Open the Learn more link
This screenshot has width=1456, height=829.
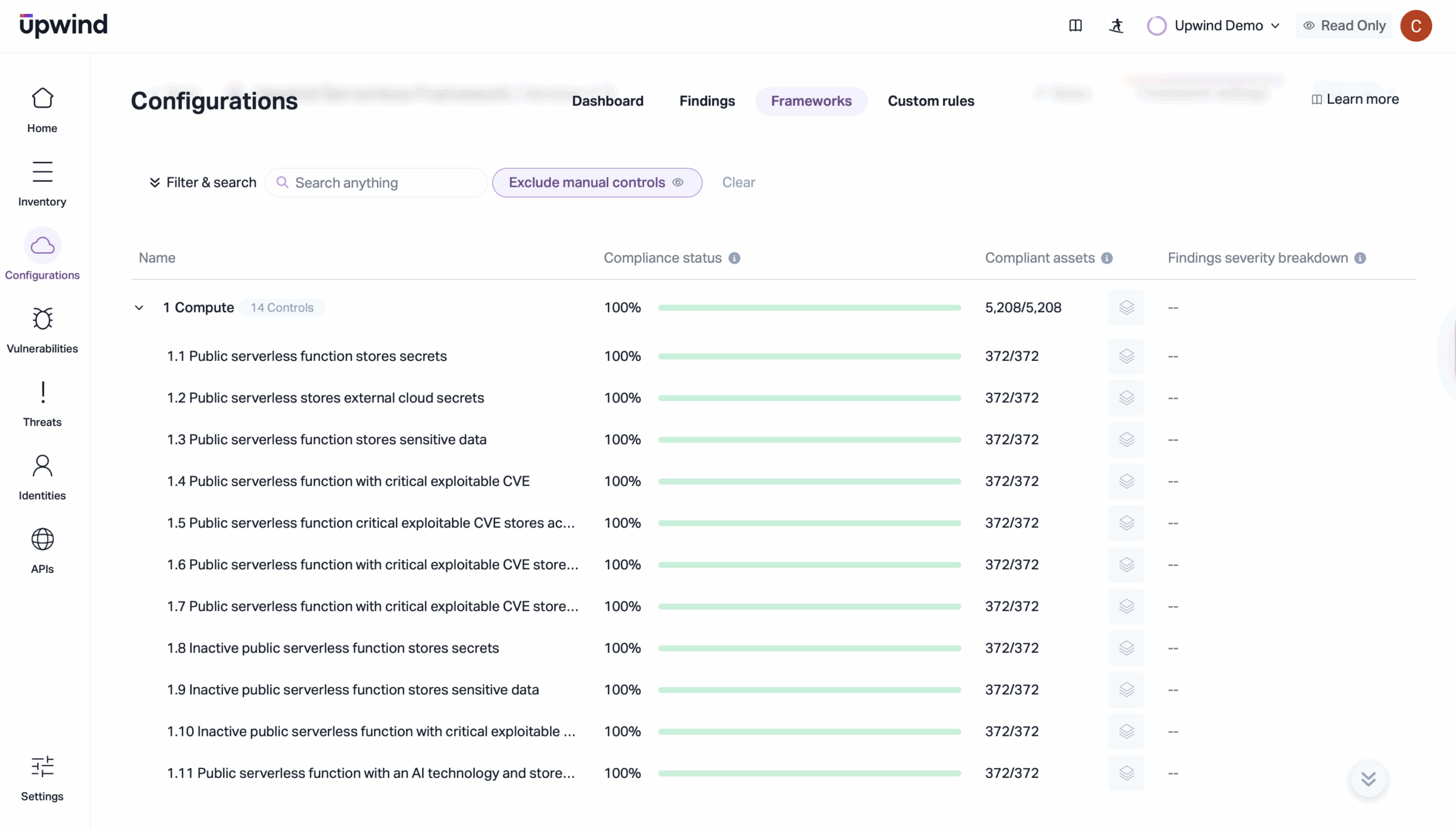(1355, 100)
